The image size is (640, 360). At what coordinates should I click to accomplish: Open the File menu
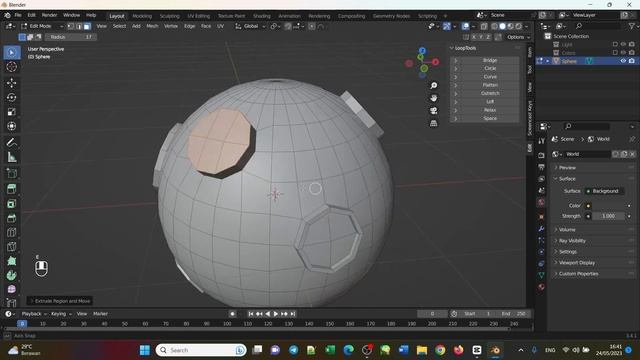tap(18, 15)
